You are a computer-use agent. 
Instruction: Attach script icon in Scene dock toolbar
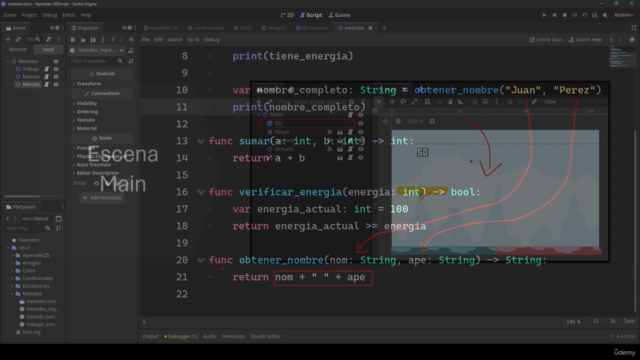(49, 39)
